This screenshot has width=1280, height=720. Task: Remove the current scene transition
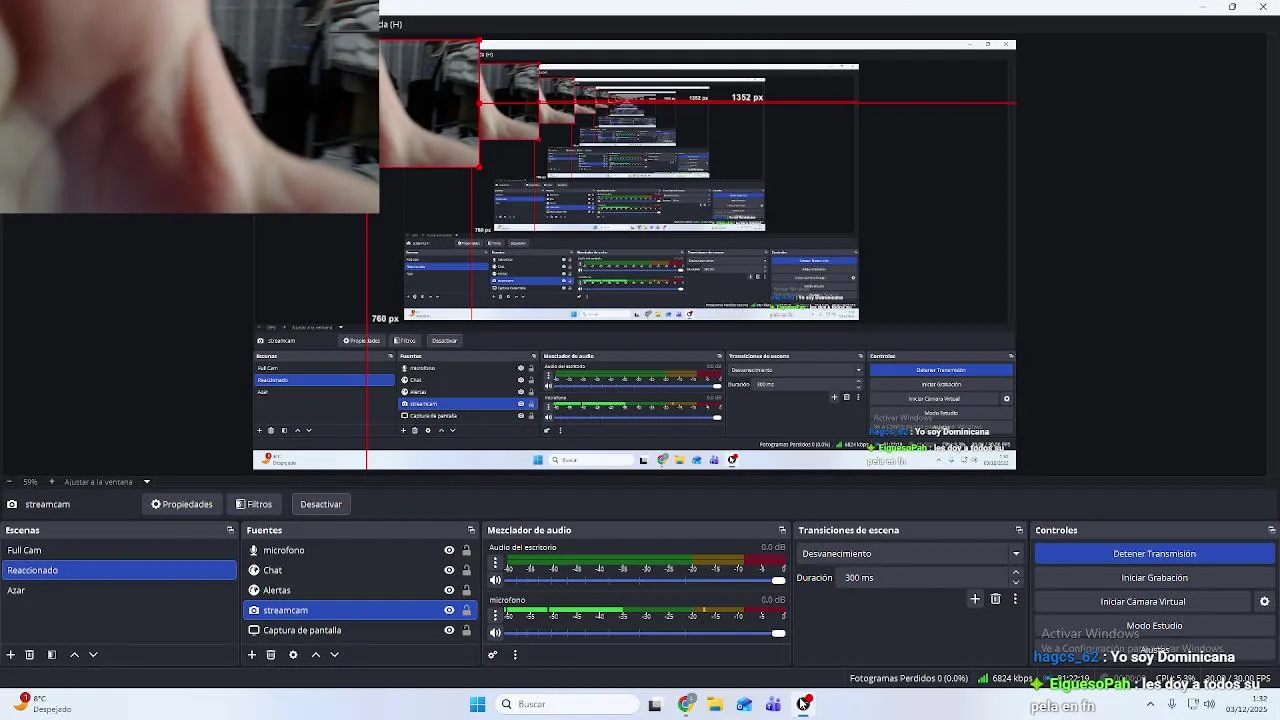995,599
